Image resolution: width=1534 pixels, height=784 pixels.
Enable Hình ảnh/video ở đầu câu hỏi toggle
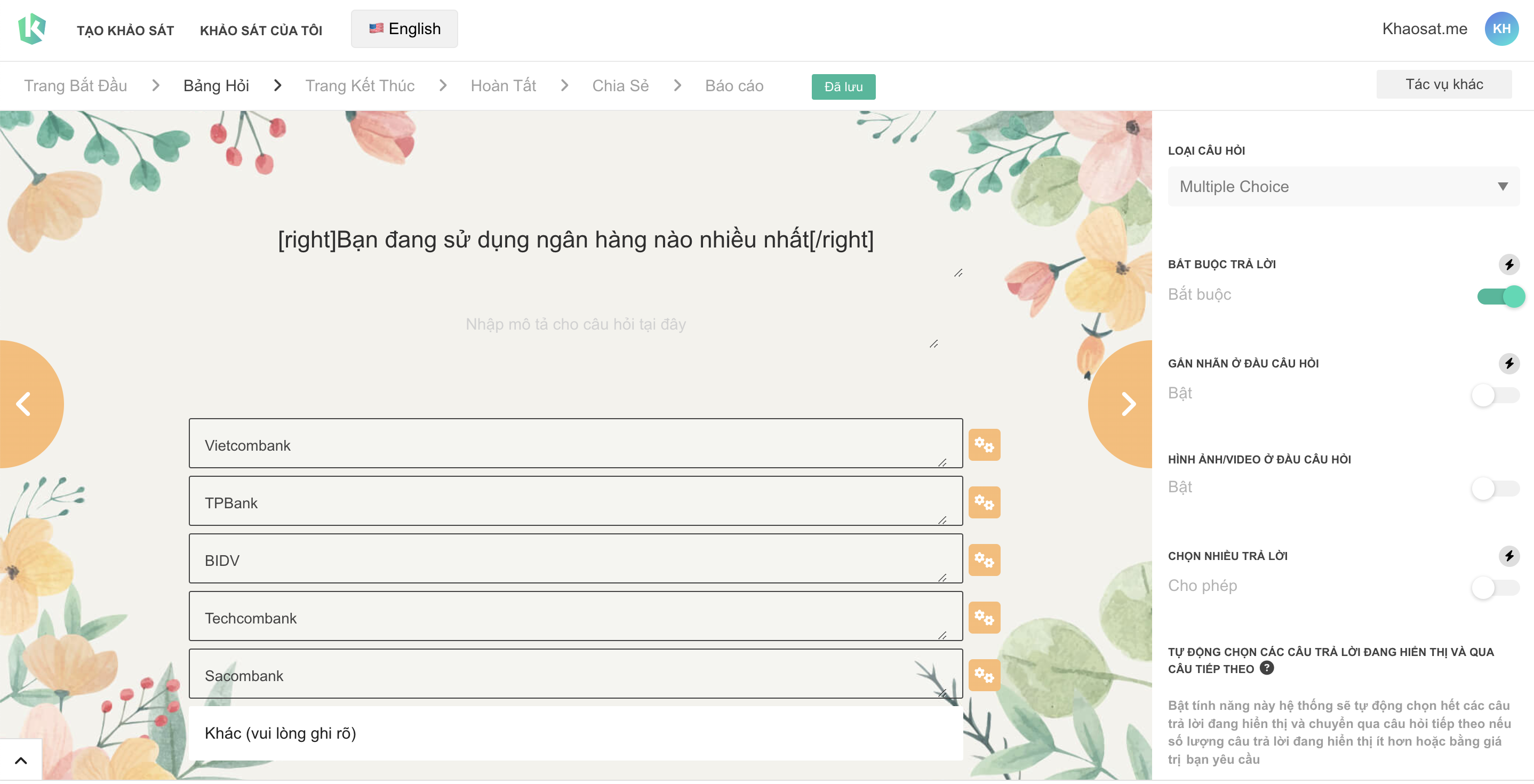[1495, 488]
